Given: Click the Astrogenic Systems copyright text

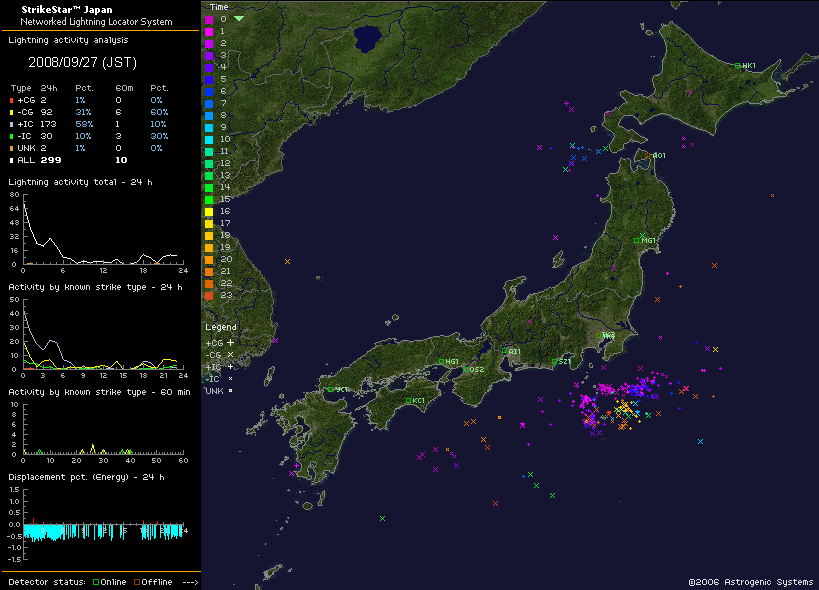Looking at the screenshot, I should (750, 581).
